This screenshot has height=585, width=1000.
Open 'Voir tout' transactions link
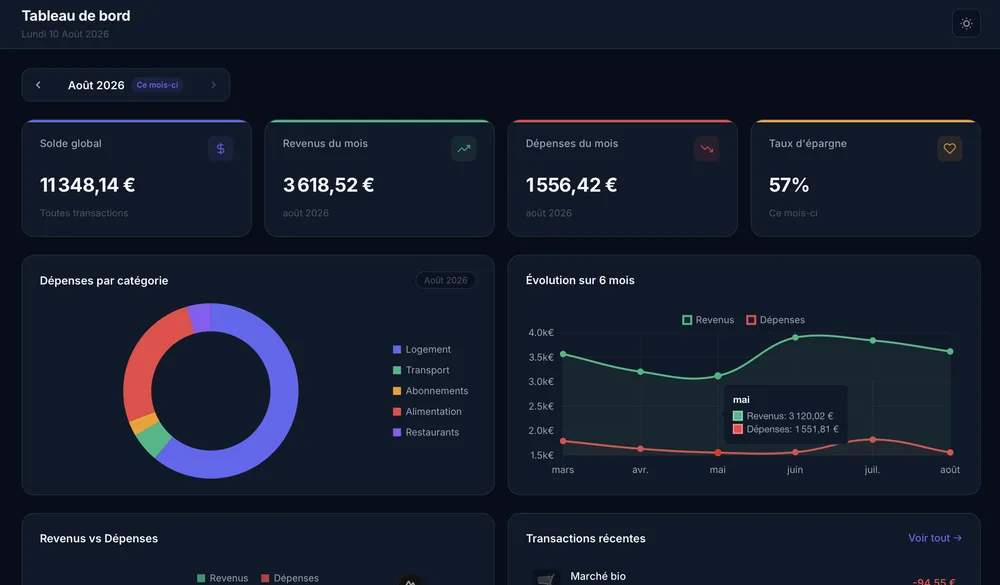tap(934, 538)
